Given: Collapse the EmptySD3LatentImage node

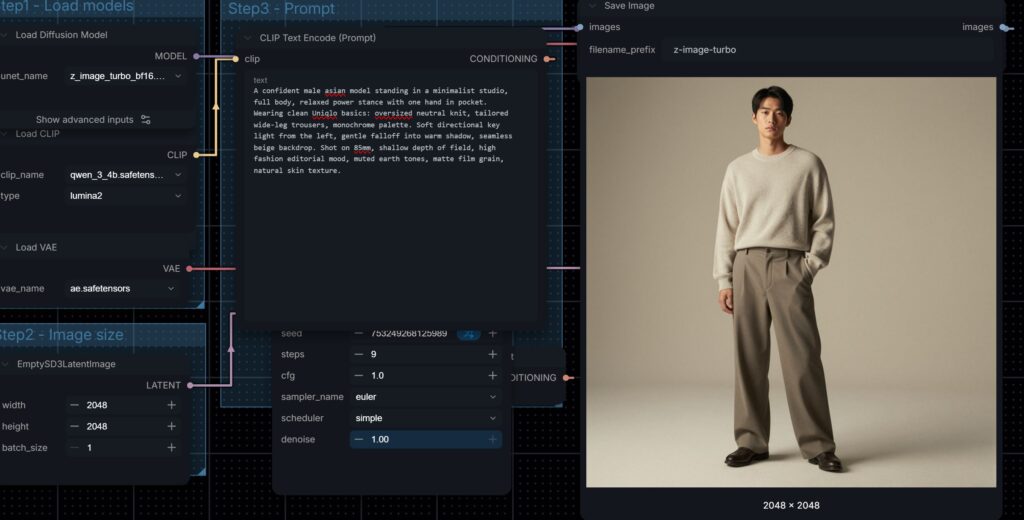Looking at the screenshot, I should [5, 364].
